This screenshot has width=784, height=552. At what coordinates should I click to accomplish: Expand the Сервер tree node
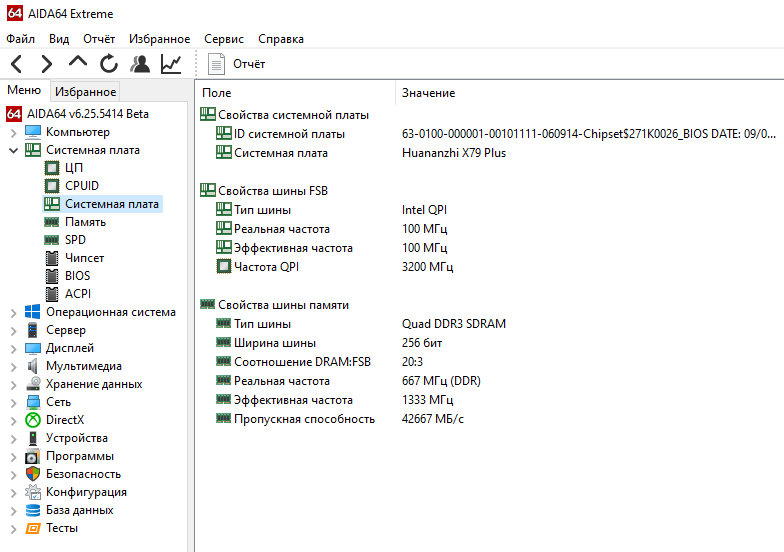[x=14, y=330]
